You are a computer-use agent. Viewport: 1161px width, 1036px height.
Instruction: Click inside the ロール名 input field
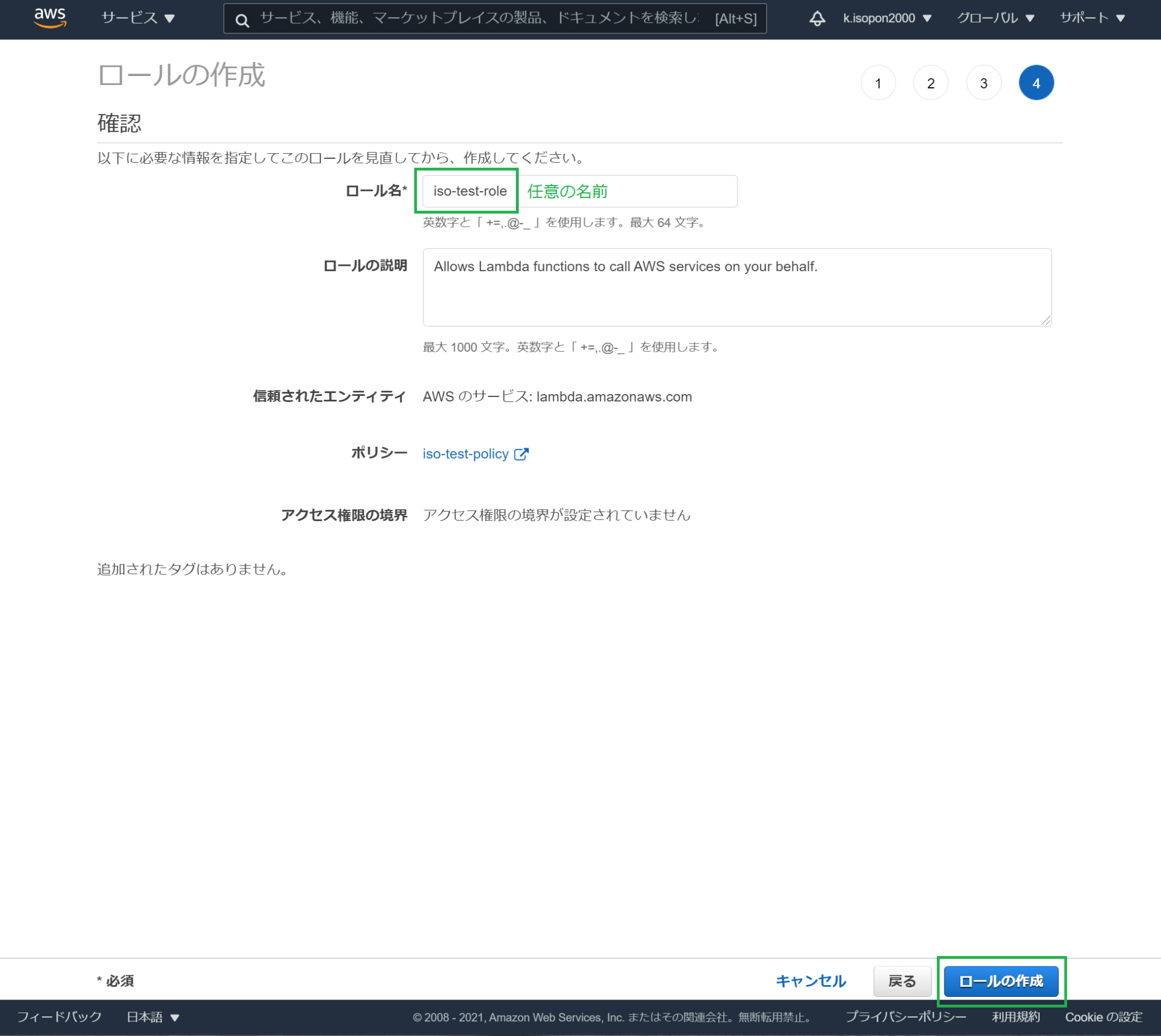(x=469, y=191)
